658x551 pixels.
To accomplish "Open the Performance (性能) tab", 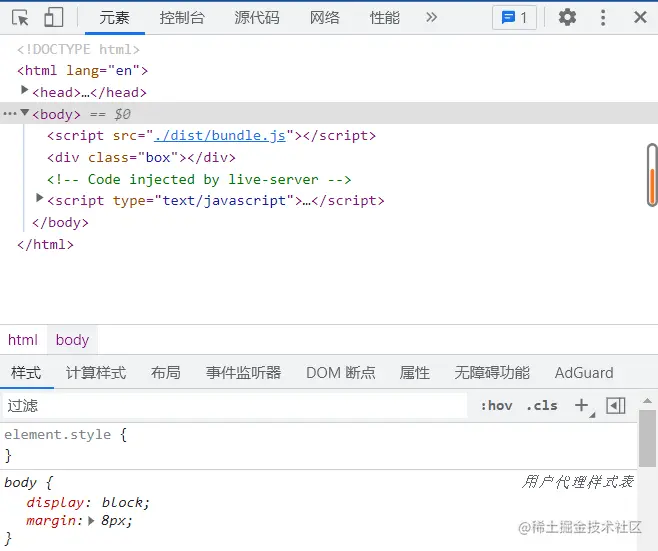I will click(384, 18).
